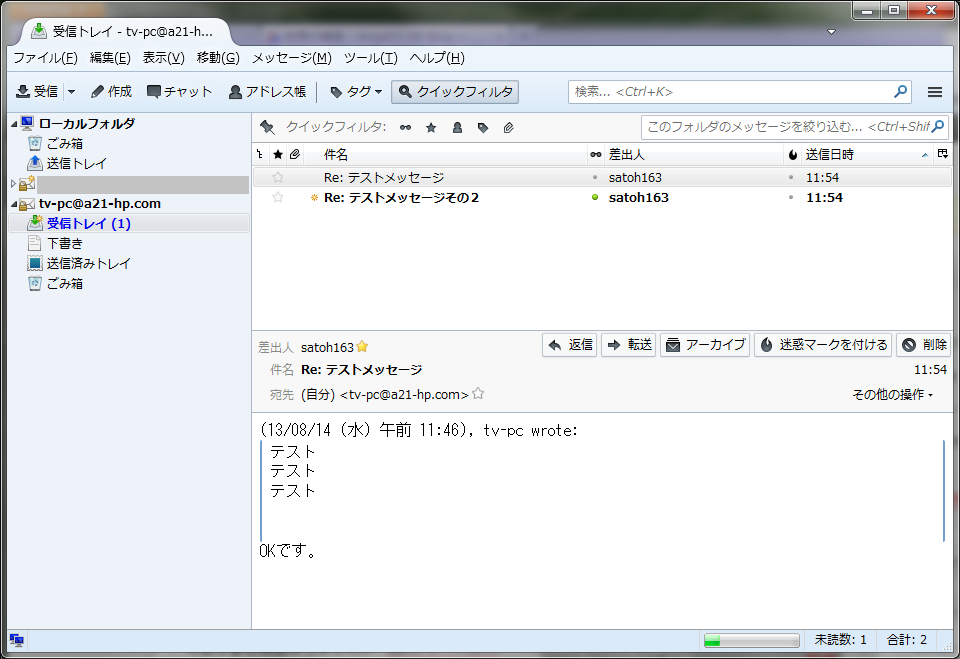Screen dimensions: 960x659
Task: Collapse the ローカルフォルダ tree node
Action: 14,124
